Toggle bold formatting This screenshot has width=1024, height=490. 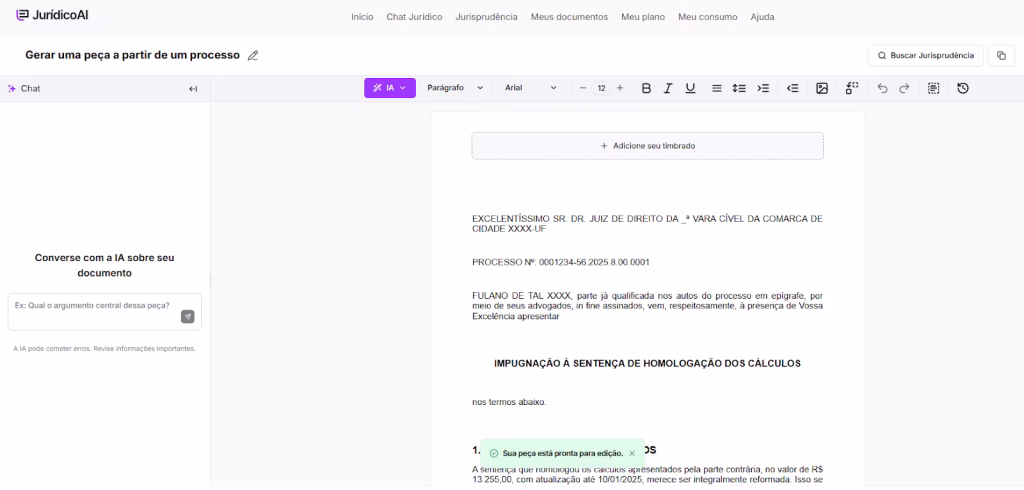[x=647, y=88]
